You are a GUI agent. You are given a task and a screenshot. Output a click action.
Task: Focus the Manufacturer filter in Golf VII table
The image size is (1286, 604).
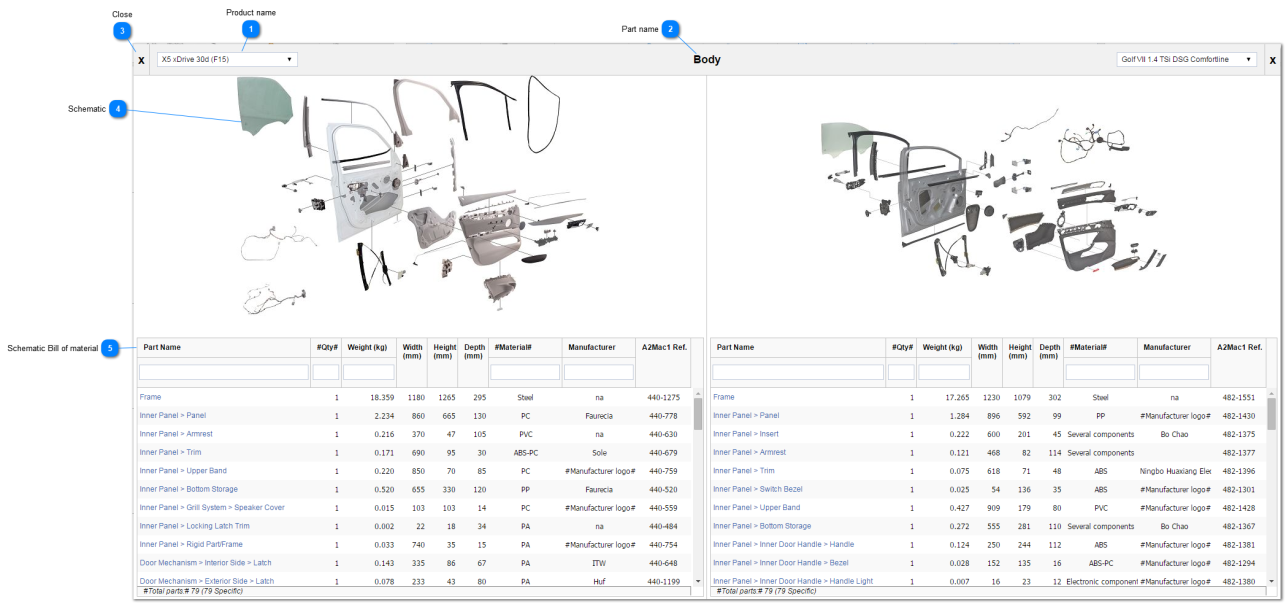point(1174,372)
